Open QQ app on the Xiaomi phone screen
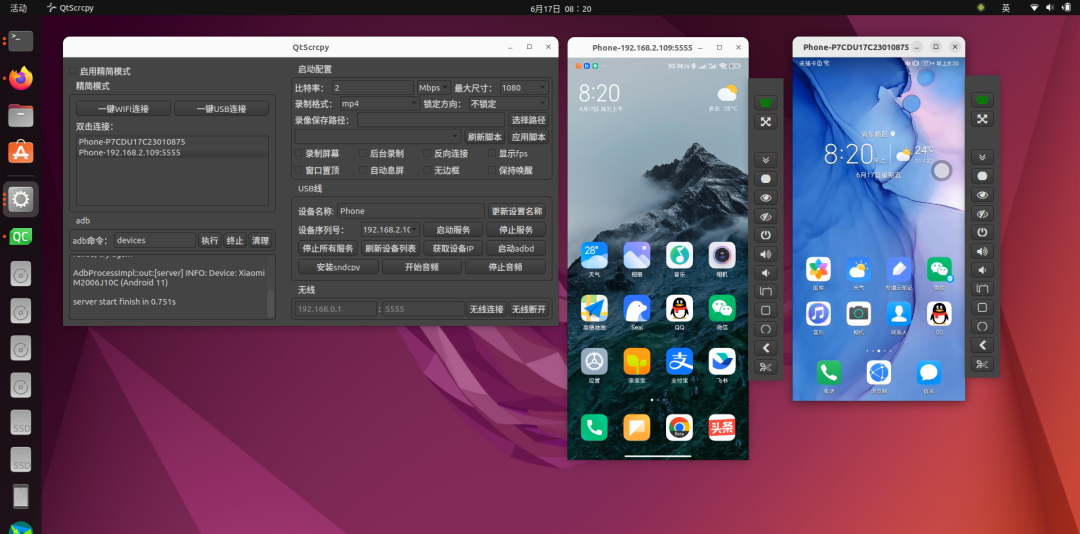 tap(679, 309)
